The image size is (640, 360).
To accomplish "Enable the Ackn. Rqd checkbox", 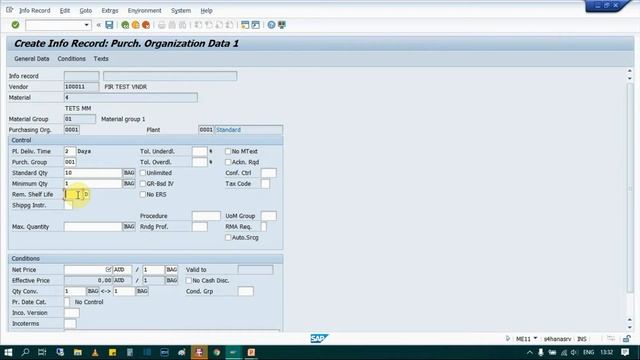I will (228, 162).
